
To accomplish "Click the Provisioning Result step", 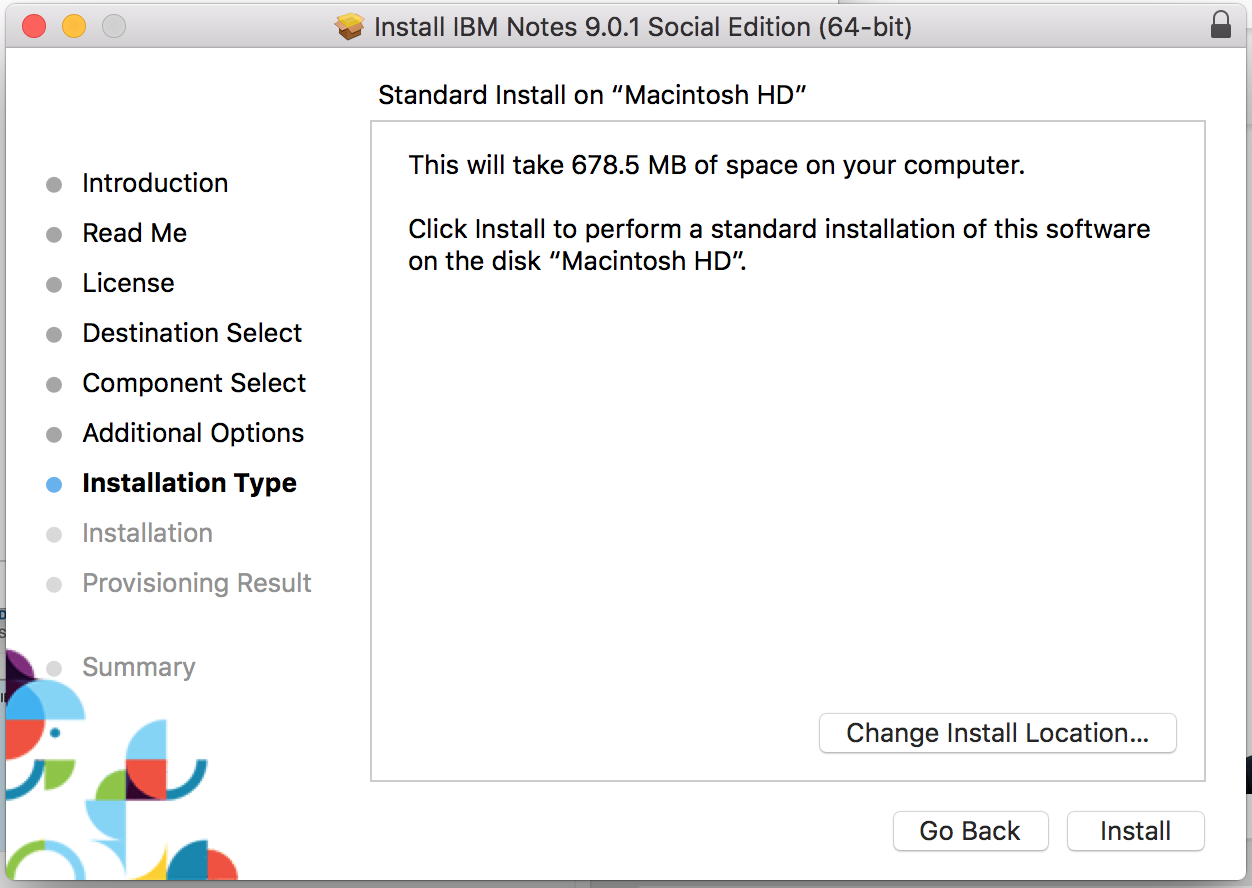I will click(x=197, y=583).
